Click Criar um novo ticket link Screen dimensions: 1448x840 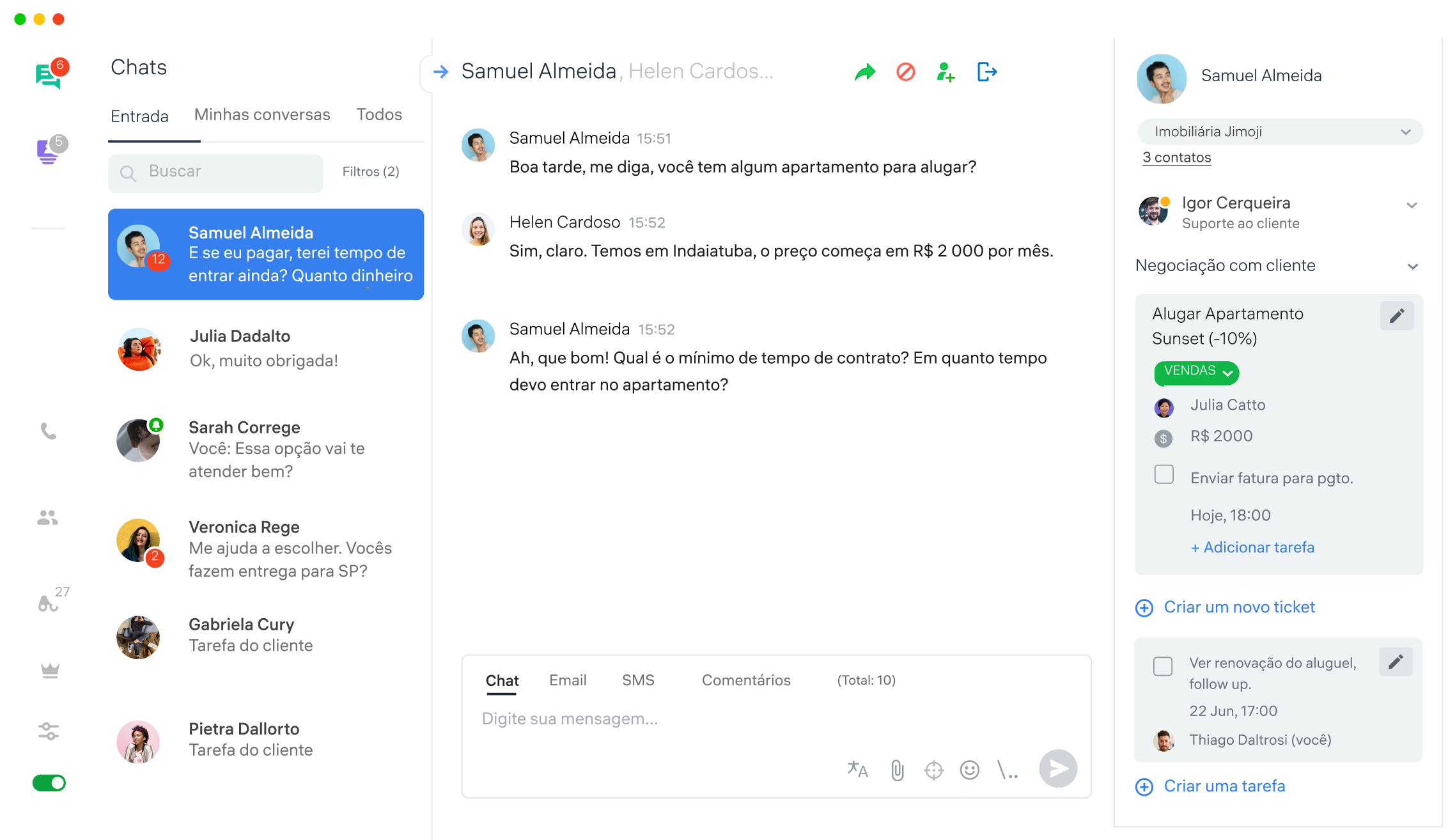coord(1238,607)
